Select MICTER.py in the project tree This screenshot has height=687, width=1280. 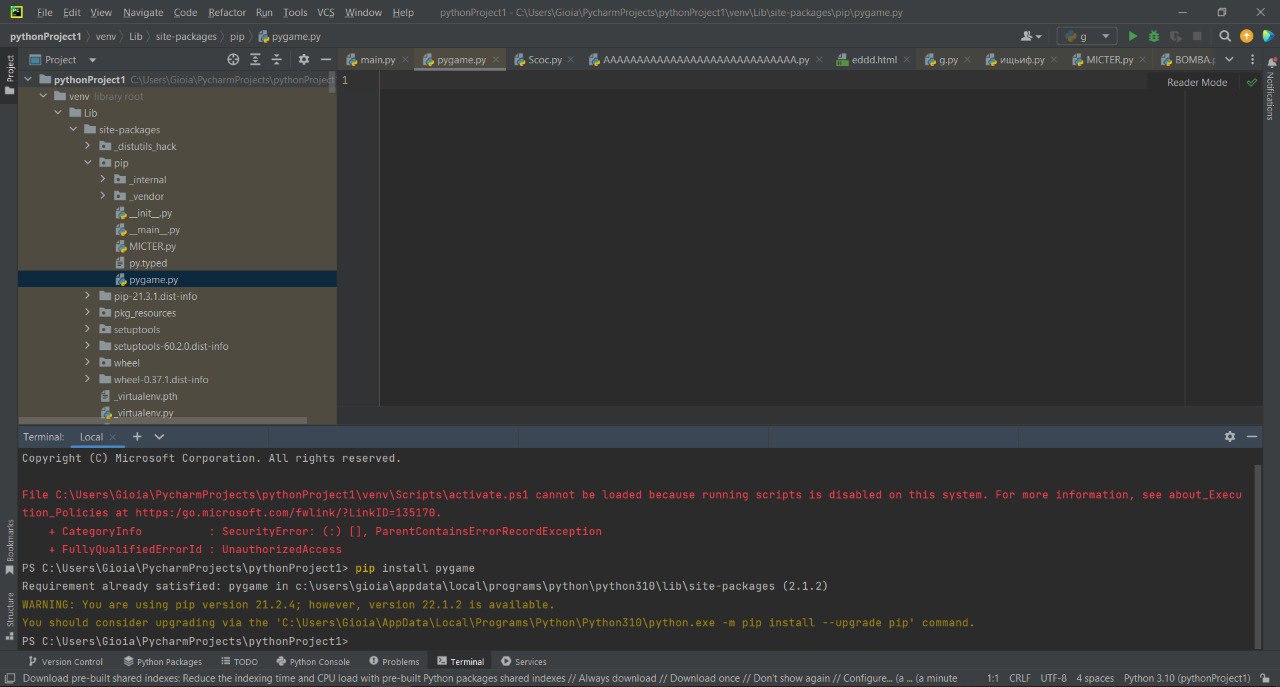(x=152, y=246)
